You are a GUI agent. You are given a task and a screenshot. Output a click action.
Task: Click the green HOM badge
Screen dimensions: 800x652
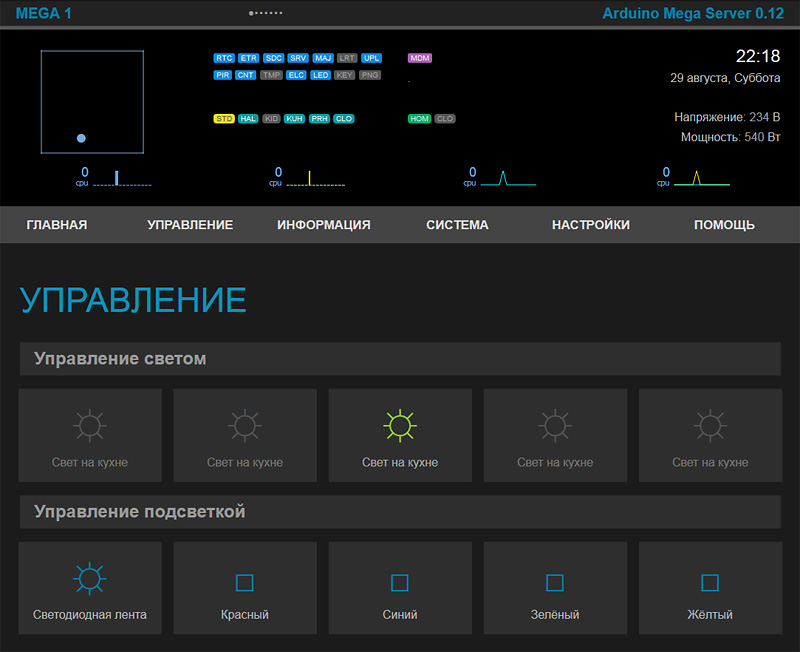tap(419, 119)
